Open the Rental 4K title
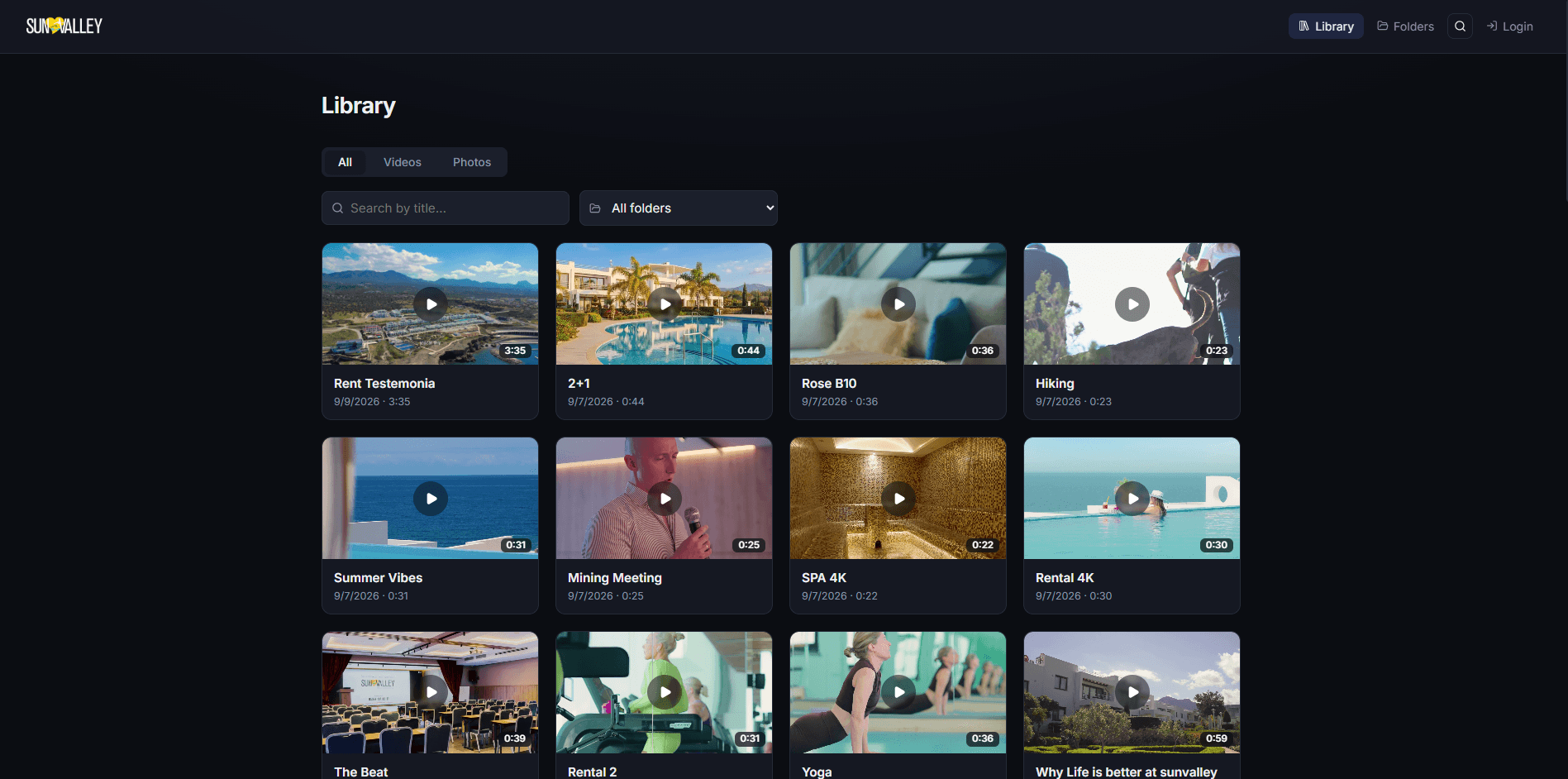Image resolution: width=1568 pixels, height=779 pixels. 1065,578
